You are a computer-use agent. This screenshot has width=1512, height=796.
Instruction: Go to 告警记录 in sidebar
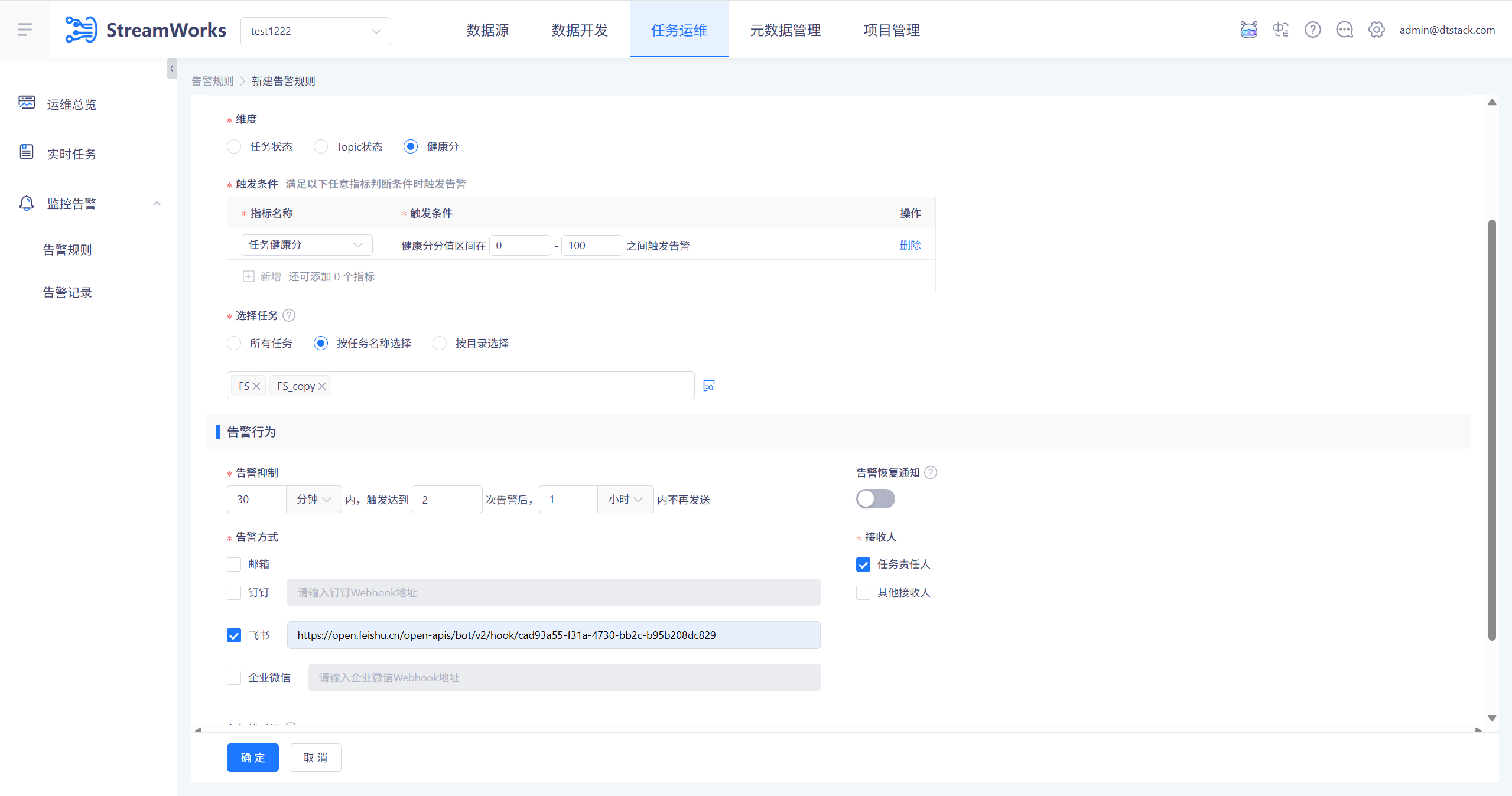click(x=67, y=292)
